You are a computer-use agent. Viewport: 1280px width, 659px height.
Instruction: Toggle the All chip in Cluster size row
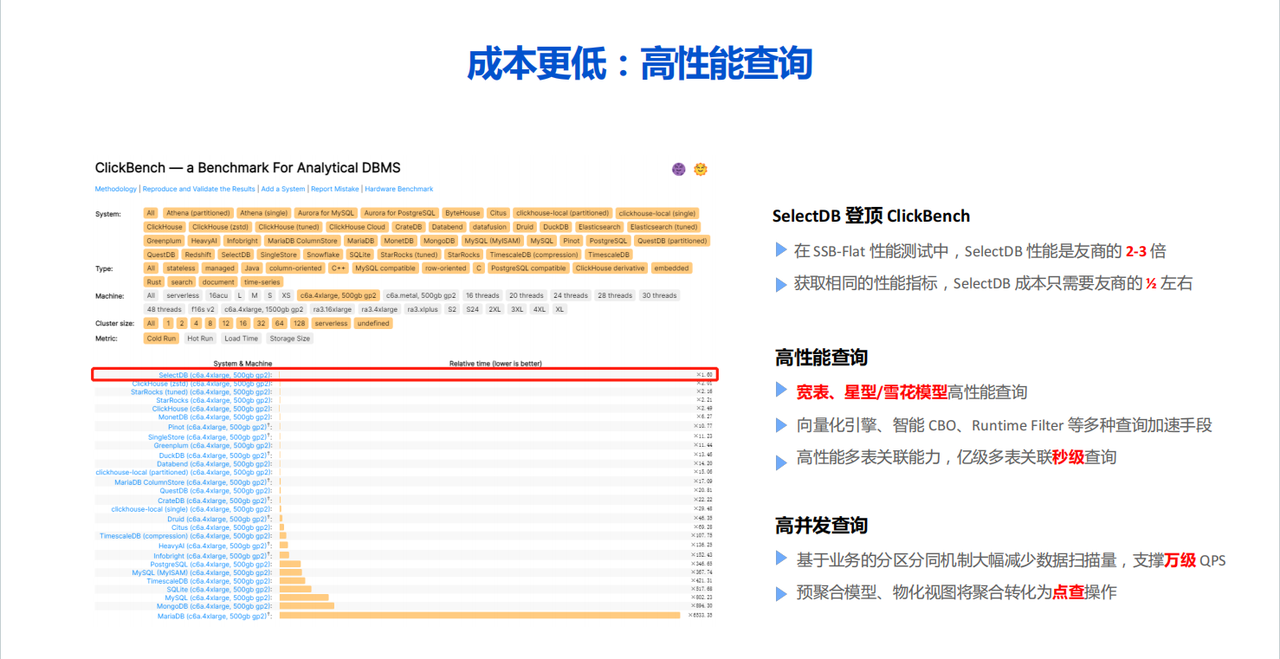pos(151,324)
